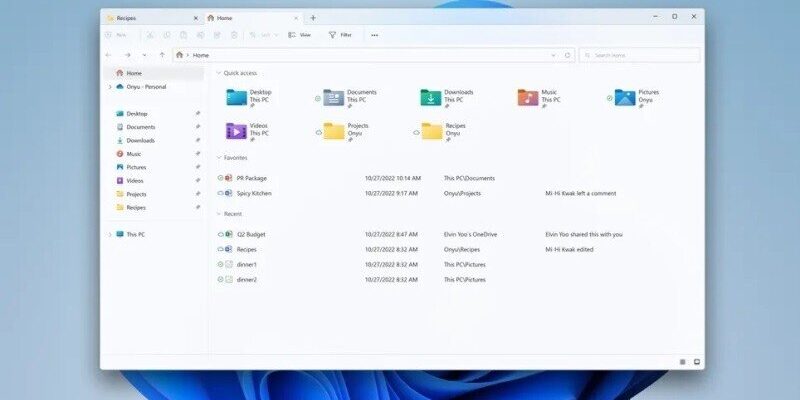Click the pin icon beside sidebar Music
Viewport: 800px width, 400px height.
point(198,154)
